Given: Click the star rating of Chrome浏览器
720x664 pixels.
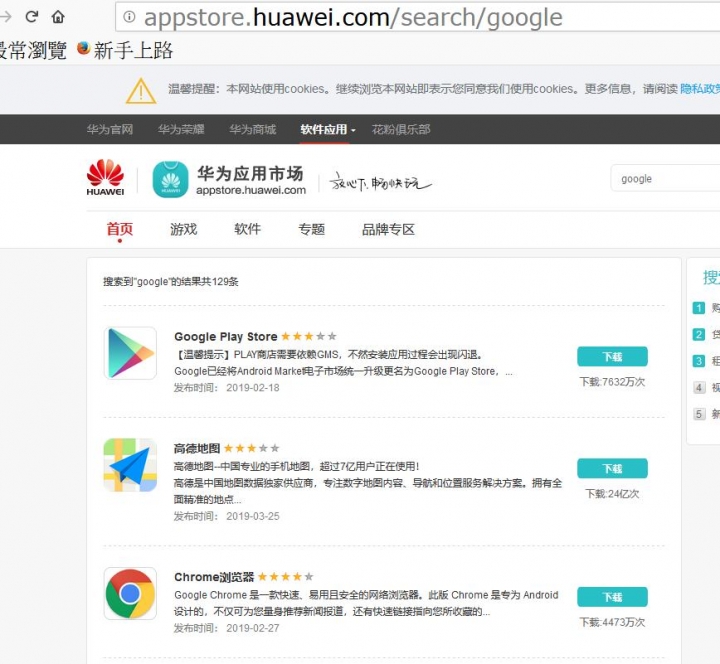Looking at the screenshot, I should tap(286, 577).
